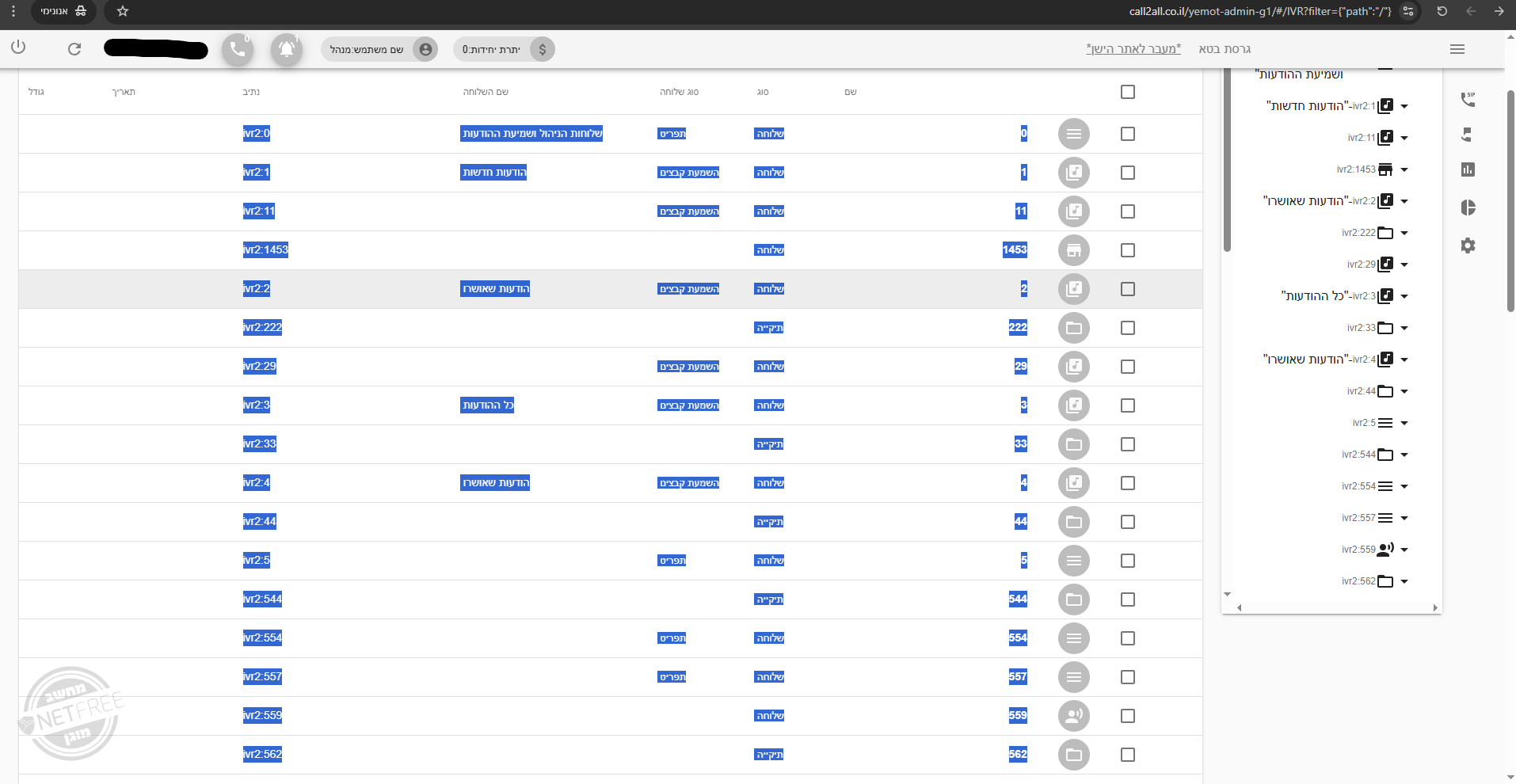The height and width of the screenshot is (784, 1516).
Task: Click the bar chart statistics sidebar icon
Action: click(1468, 169)
